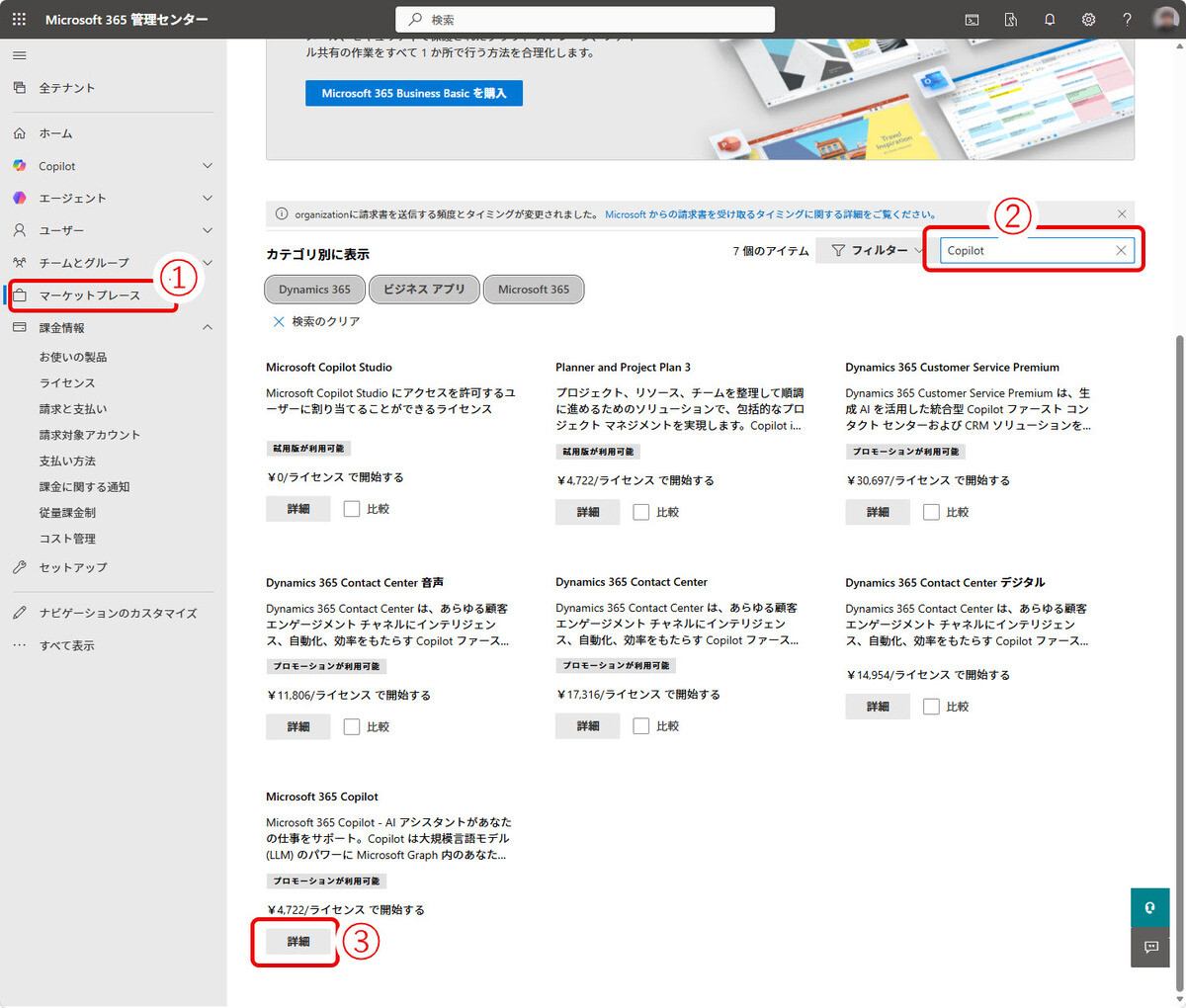
Task: Collapse the 課金情報 section chevron
Action: (x=208, y=327)
